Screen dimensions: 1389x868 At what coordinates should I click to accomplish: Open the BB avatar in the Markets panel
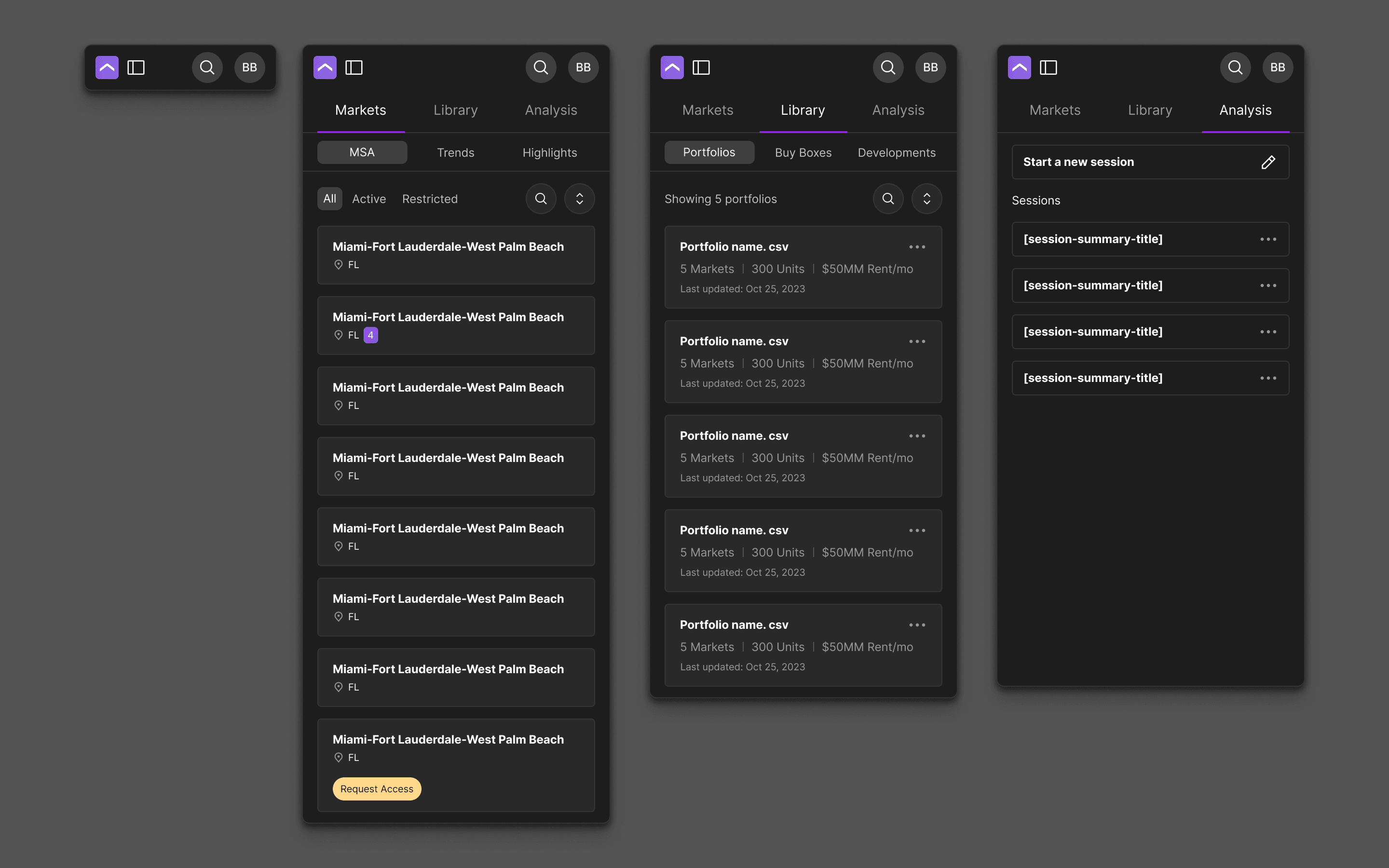(x=583, y=67)
